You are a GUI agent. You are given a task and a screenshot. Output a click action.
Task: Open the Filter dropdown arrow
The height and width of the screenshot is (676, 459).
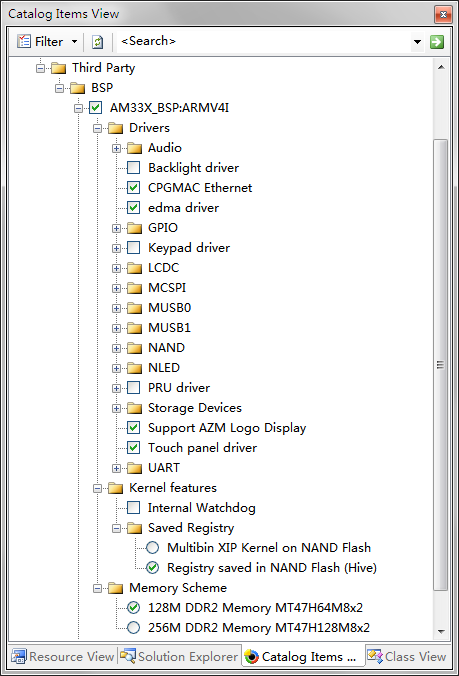[75, 42]
